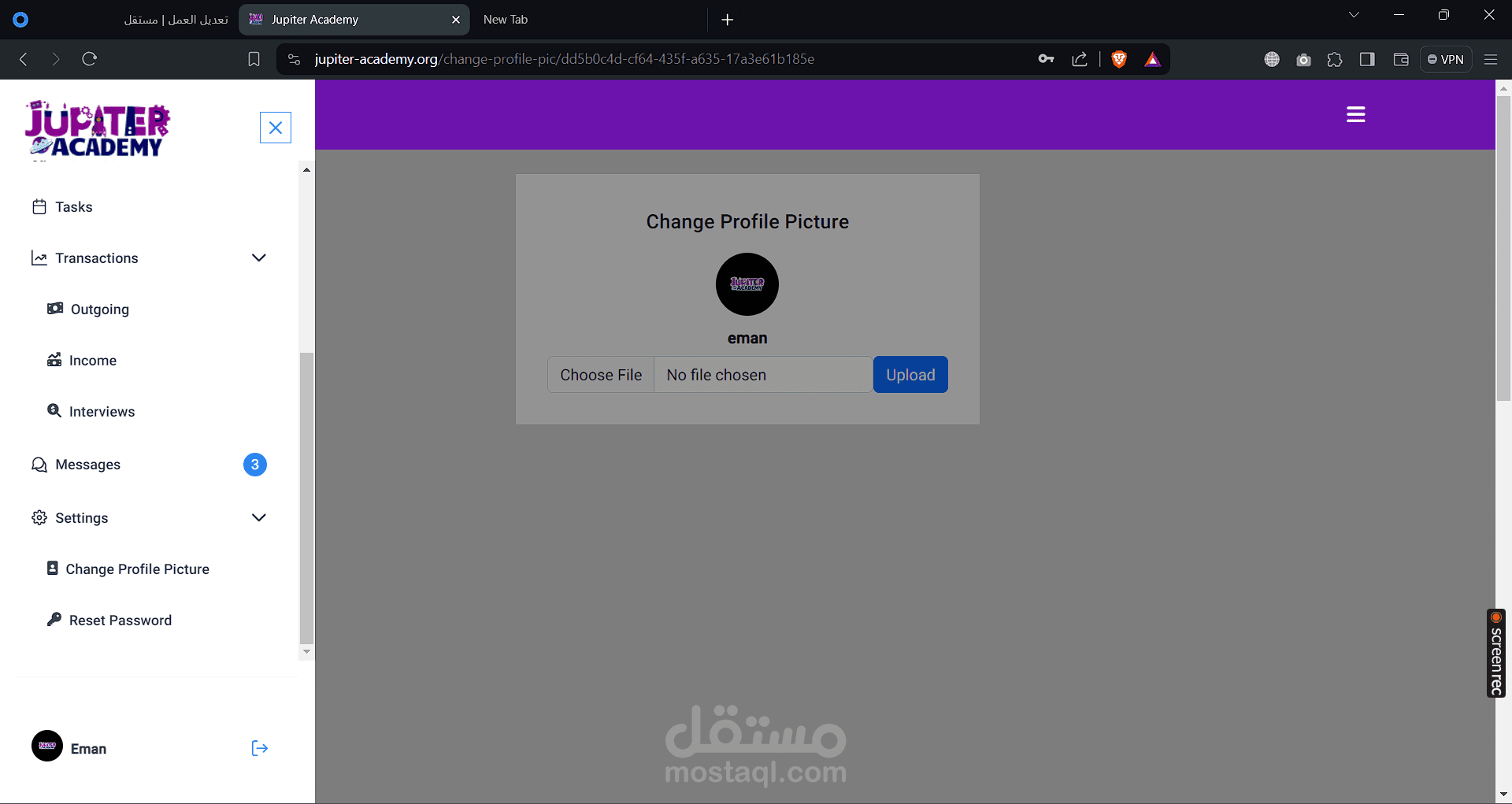Viewport: 1512px width, 804px height.
Task: Collapse the Settings chevron
Action: 258,517
